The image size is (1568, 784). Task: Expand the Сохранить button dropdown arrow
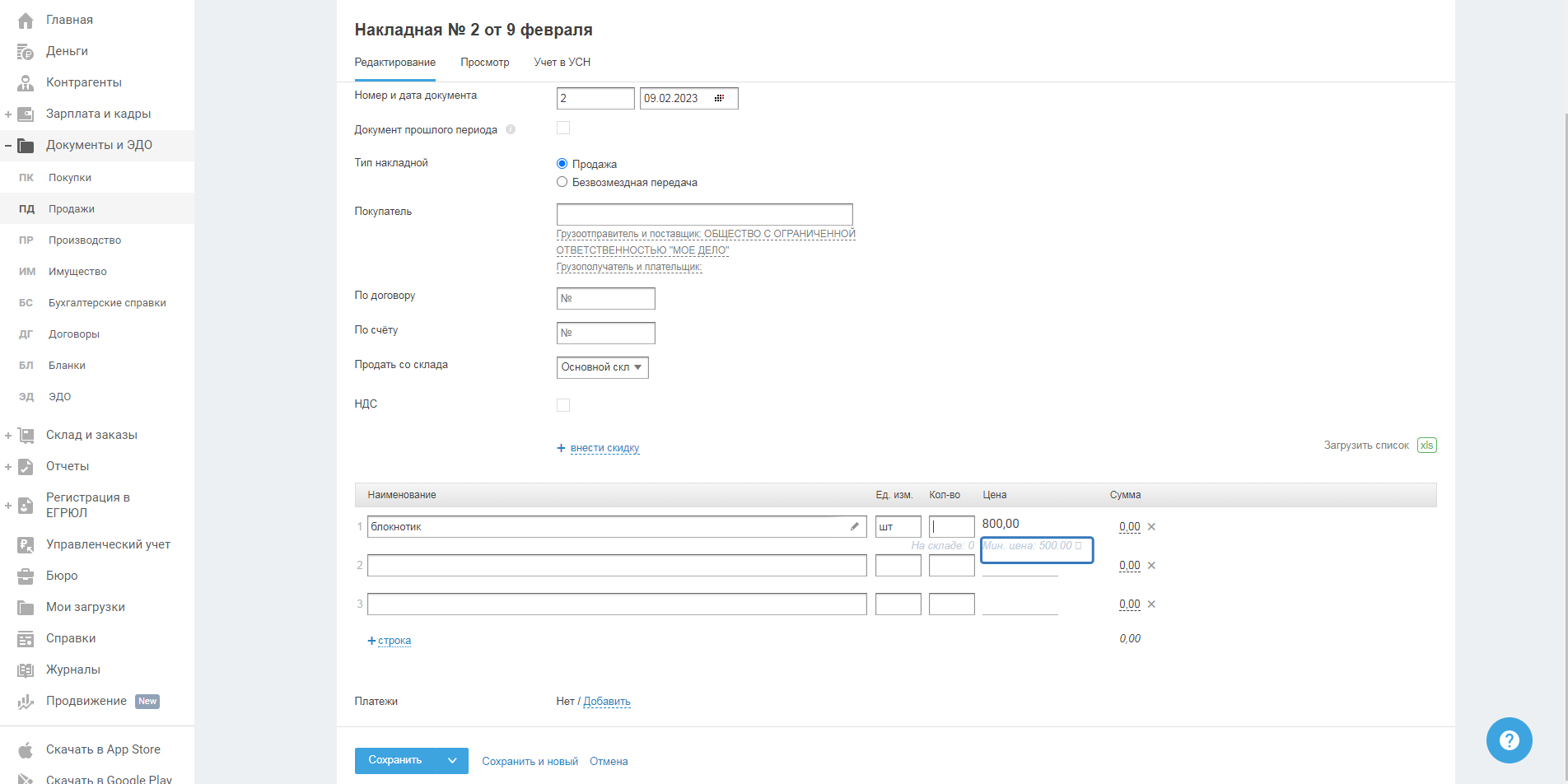pyautogui.click(x=452, y=761)
